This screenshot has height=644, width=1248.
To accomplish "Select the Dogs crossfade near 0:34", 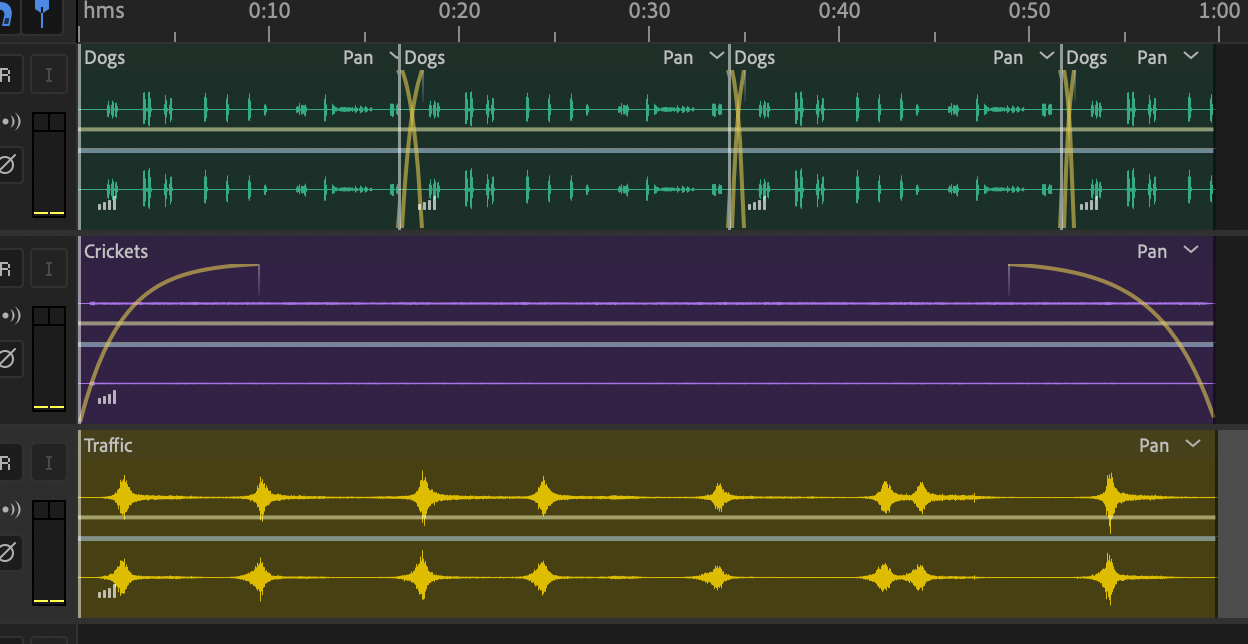I will [x=737, y=150].
